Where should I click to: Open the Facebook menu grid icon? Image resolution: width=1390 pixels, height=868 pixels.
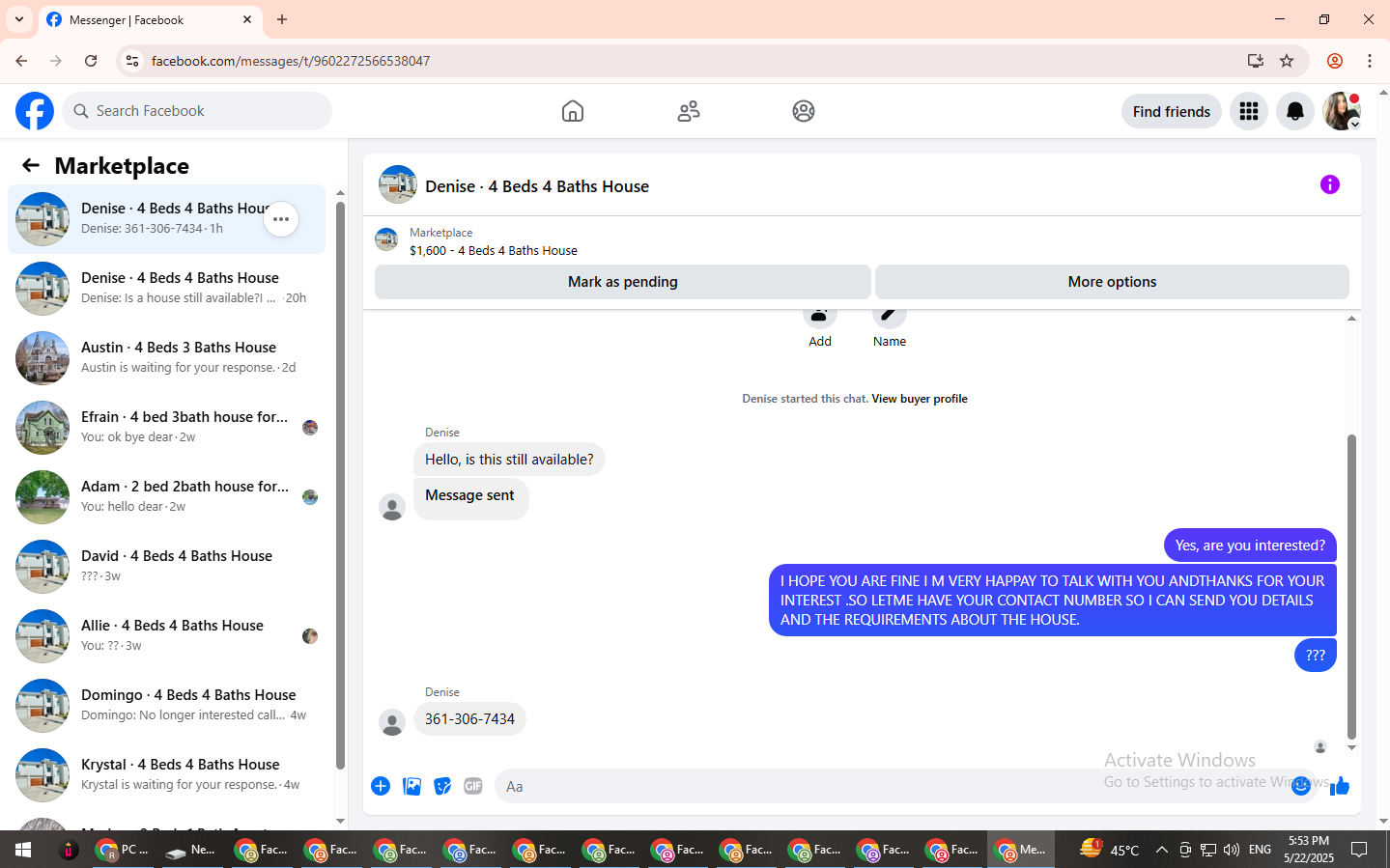(x=1249, y=111)
